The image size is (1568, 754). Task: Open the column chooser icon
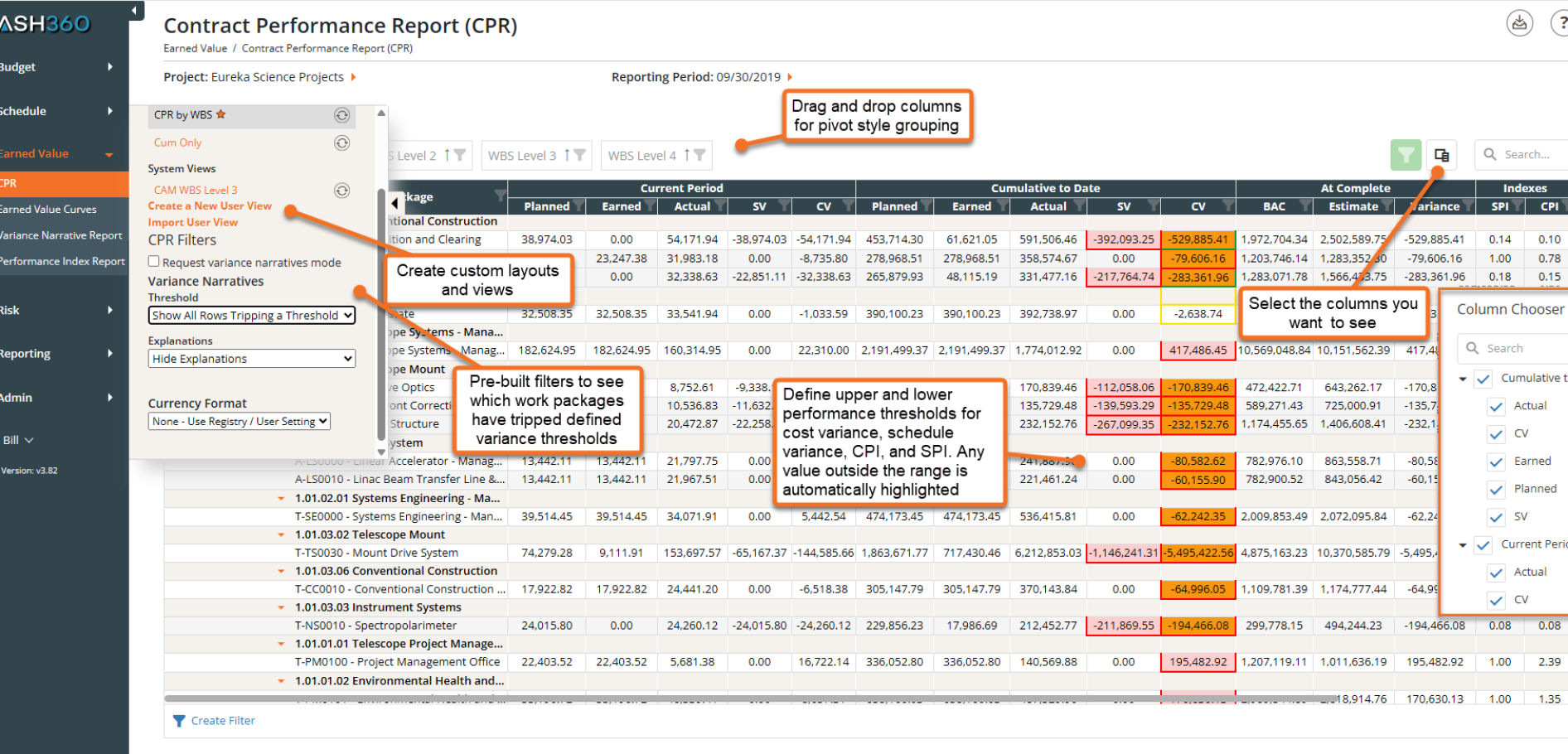click(x=1442, y=155)
